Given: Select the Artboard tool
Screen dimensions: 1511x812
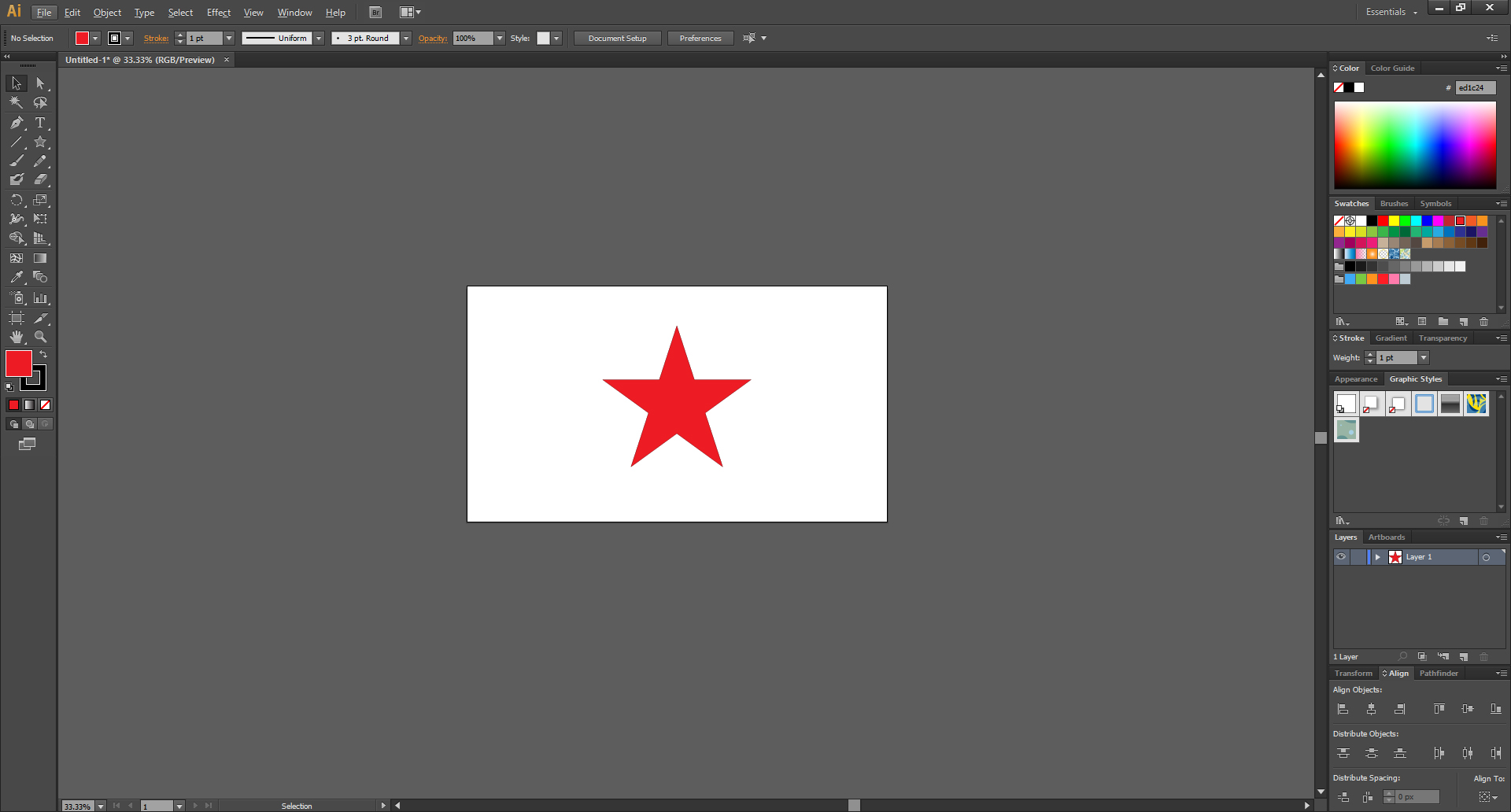Looking at the screenshot, I should (17, 319).
